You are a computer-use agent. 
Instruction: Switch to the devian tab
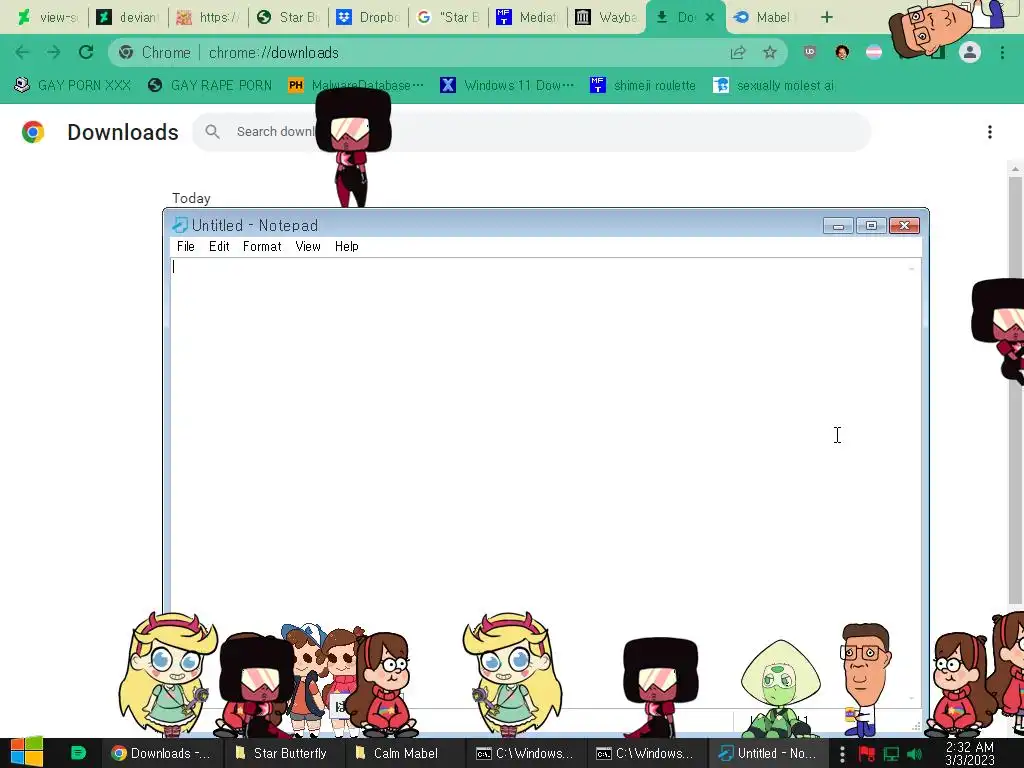[128, 17]
